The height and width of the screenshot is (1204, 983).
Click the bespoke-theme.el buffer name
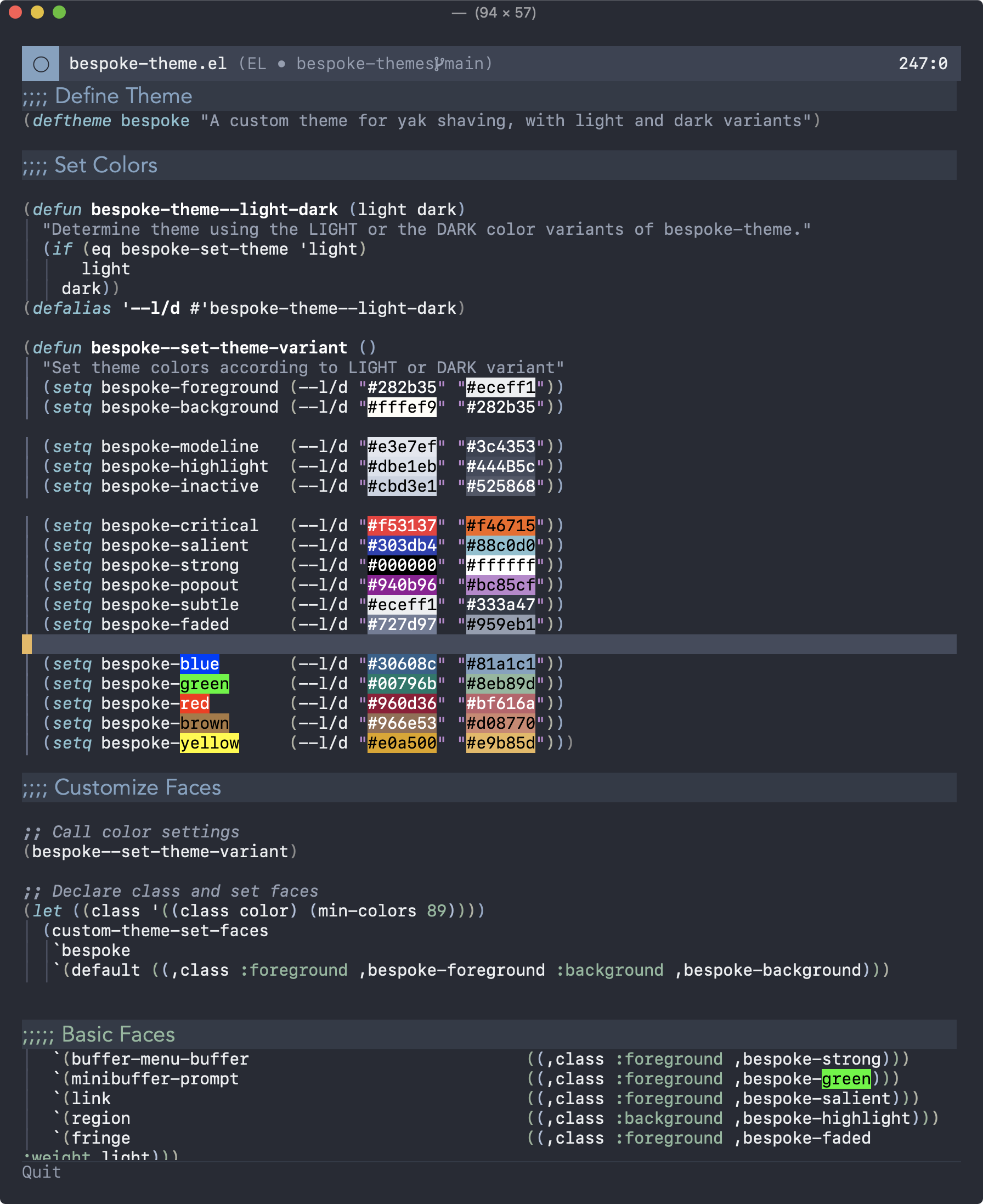[148, 64]
